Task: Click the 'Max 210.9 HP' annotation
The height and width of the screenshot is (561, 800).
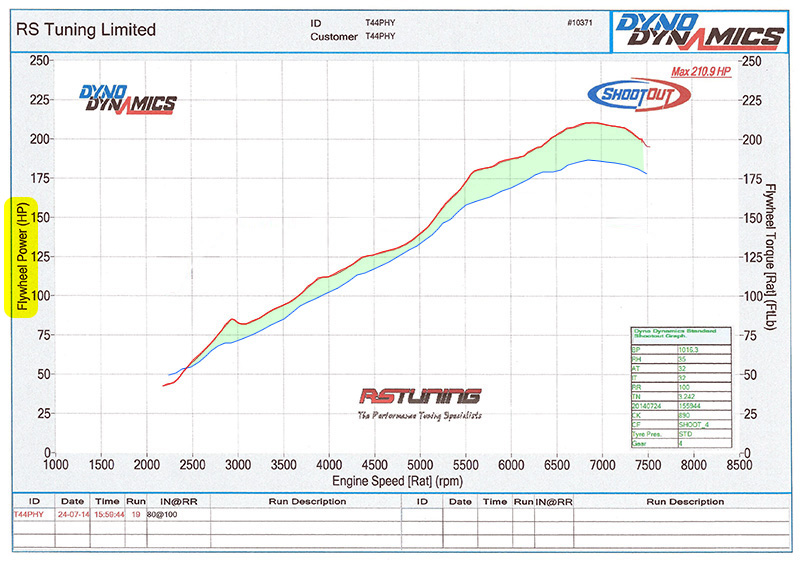Action: click(x=701, y=72)
